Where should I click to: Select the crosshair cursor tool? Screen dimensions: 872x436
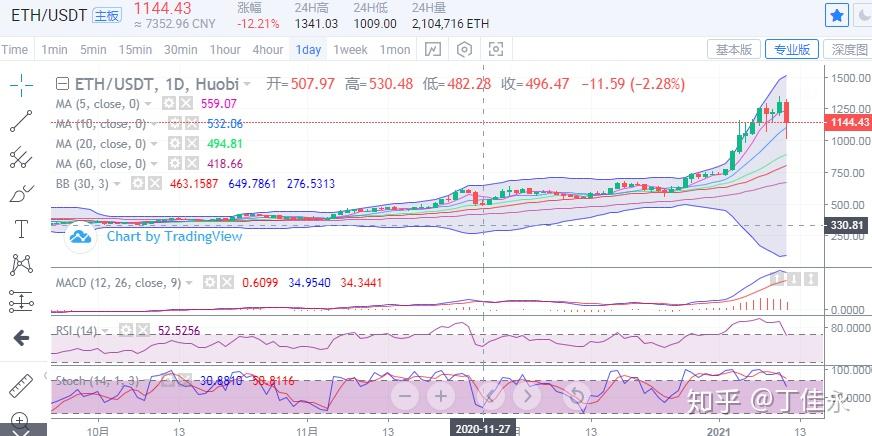(21, 85)
